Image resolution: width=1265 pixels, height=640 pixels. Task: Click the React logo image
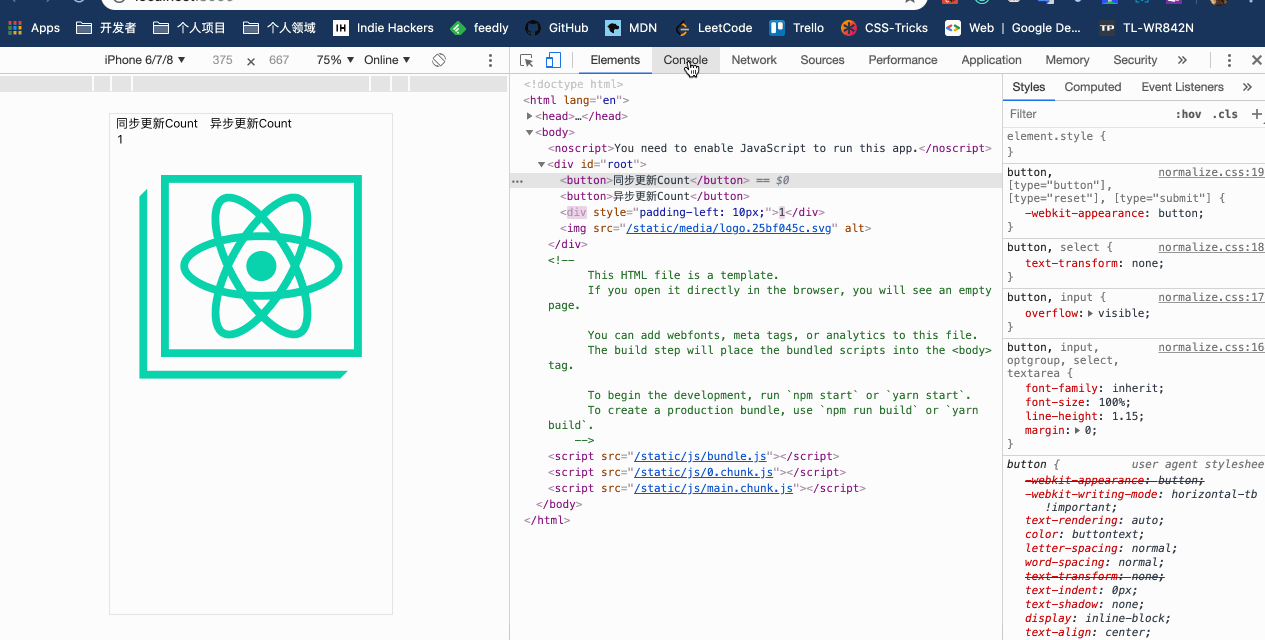250,277
